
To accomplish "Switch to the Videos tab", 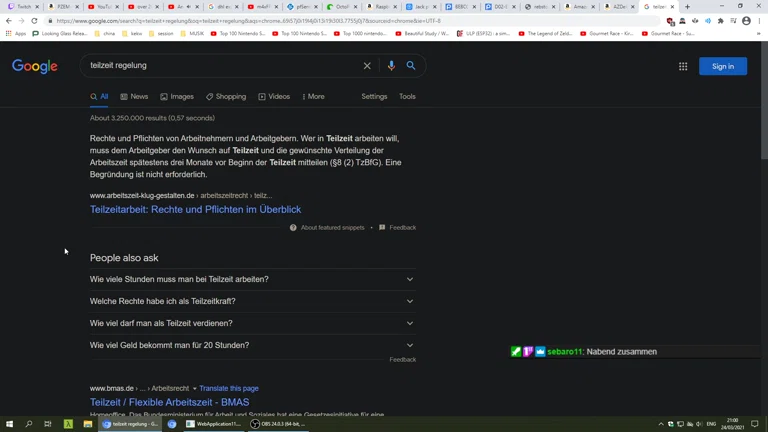I will click(x=274, y=96).
